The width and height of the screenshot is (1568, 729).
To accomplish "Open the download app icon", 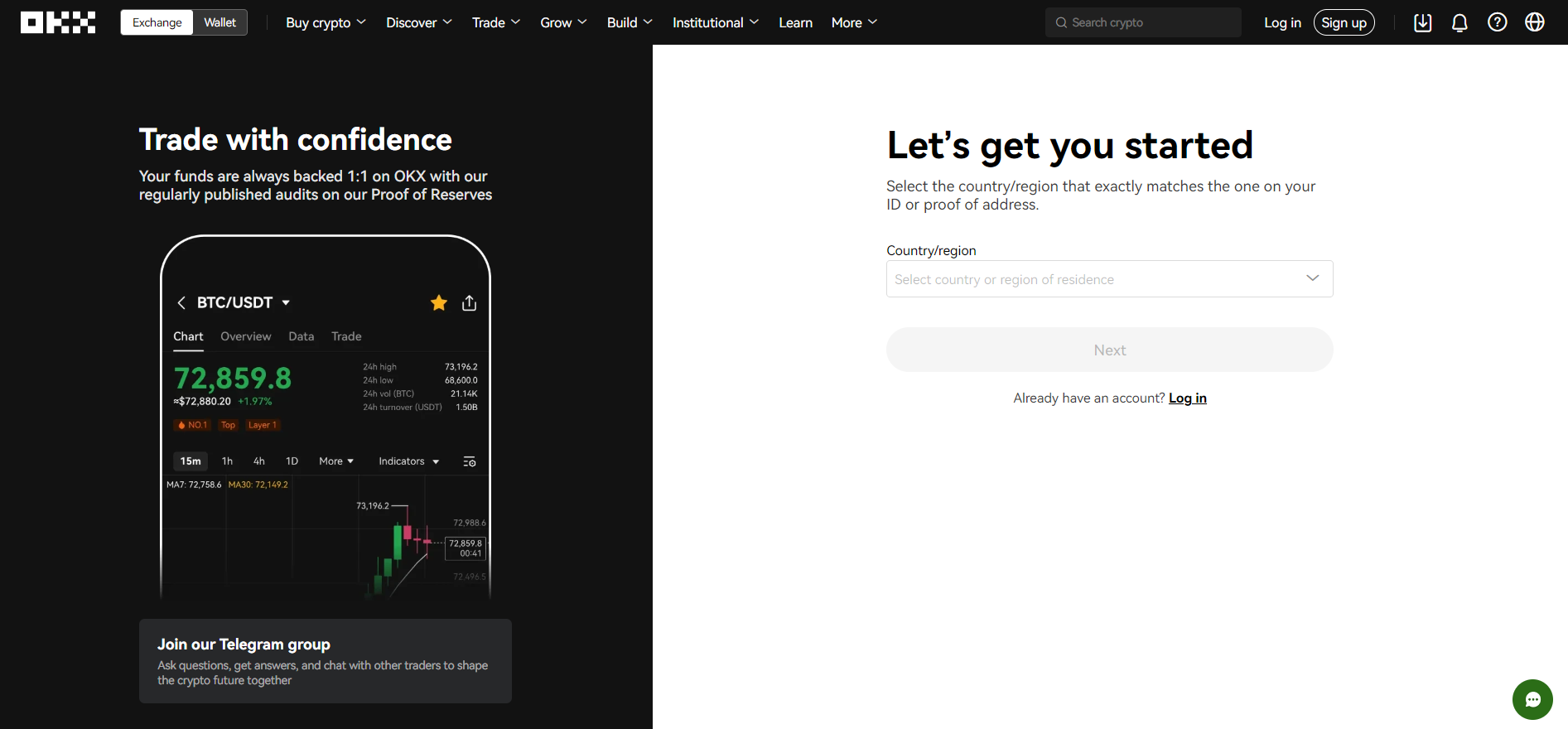I will coord(1422,22).
